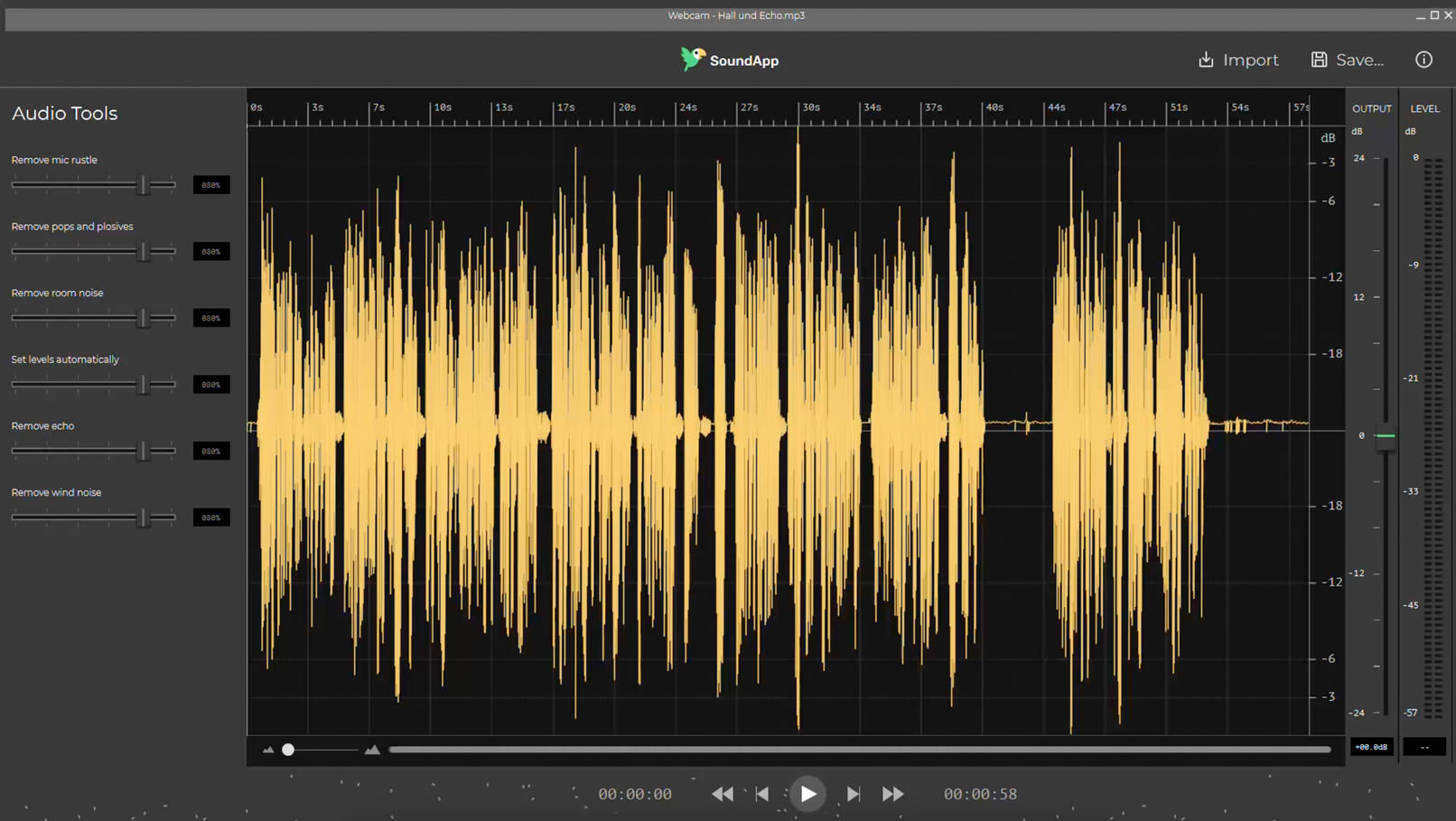Skip to the end of track
Screen dimensions: 1456x821
pyautogui.click(x=853, y=794)
